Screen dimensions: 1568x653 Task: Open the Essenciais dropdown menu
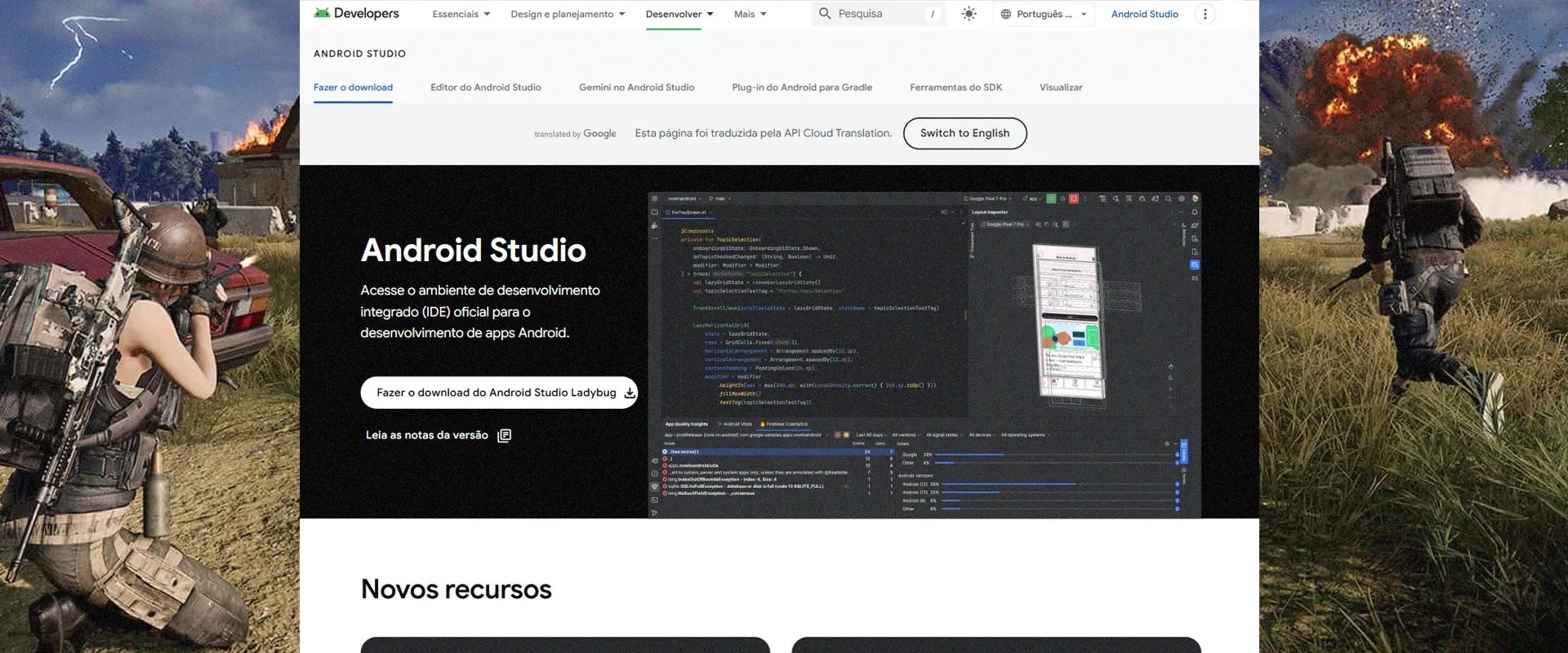coord(461,14)
